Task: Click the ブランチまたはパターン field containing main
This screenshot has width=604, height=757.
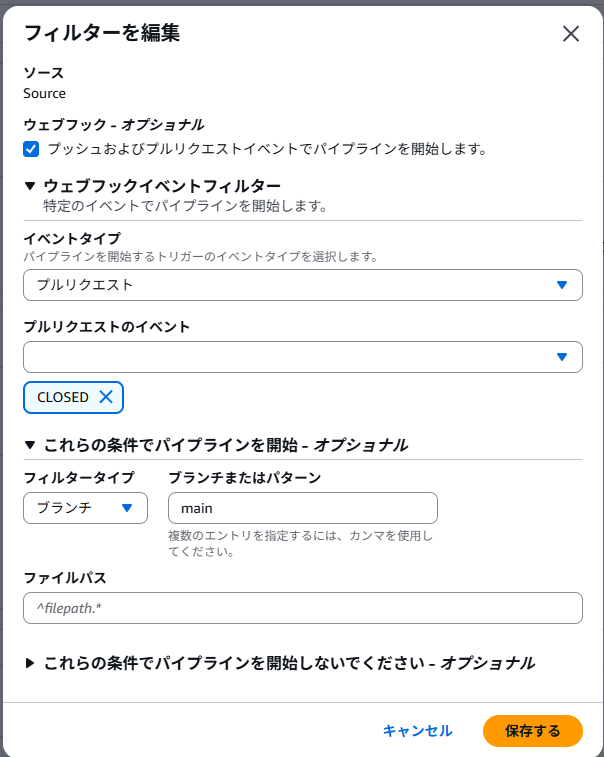Action: tap(302, 508)
